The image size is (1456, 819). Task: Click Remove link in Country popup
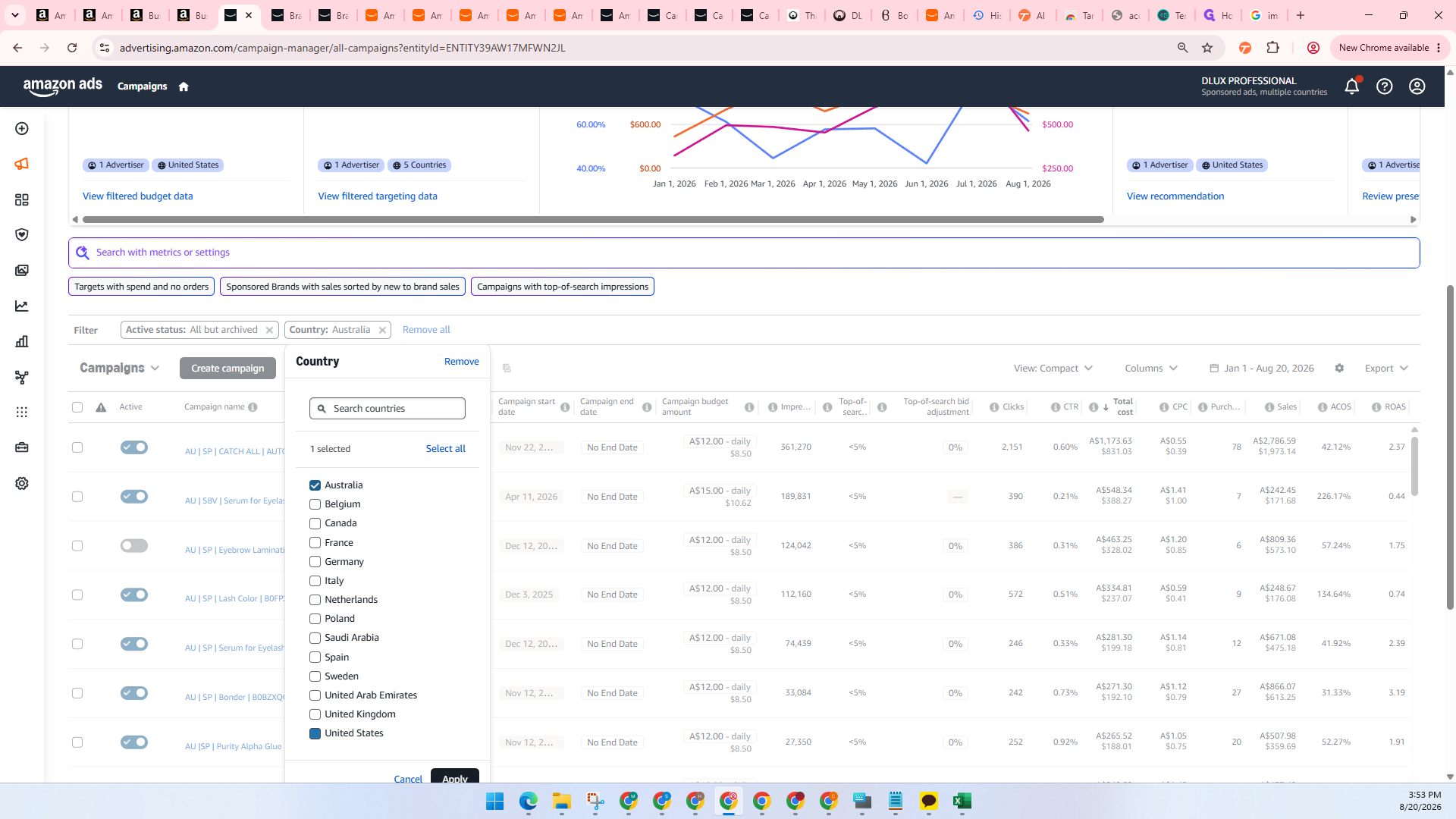pyautogui.click(x=462, y=362)
